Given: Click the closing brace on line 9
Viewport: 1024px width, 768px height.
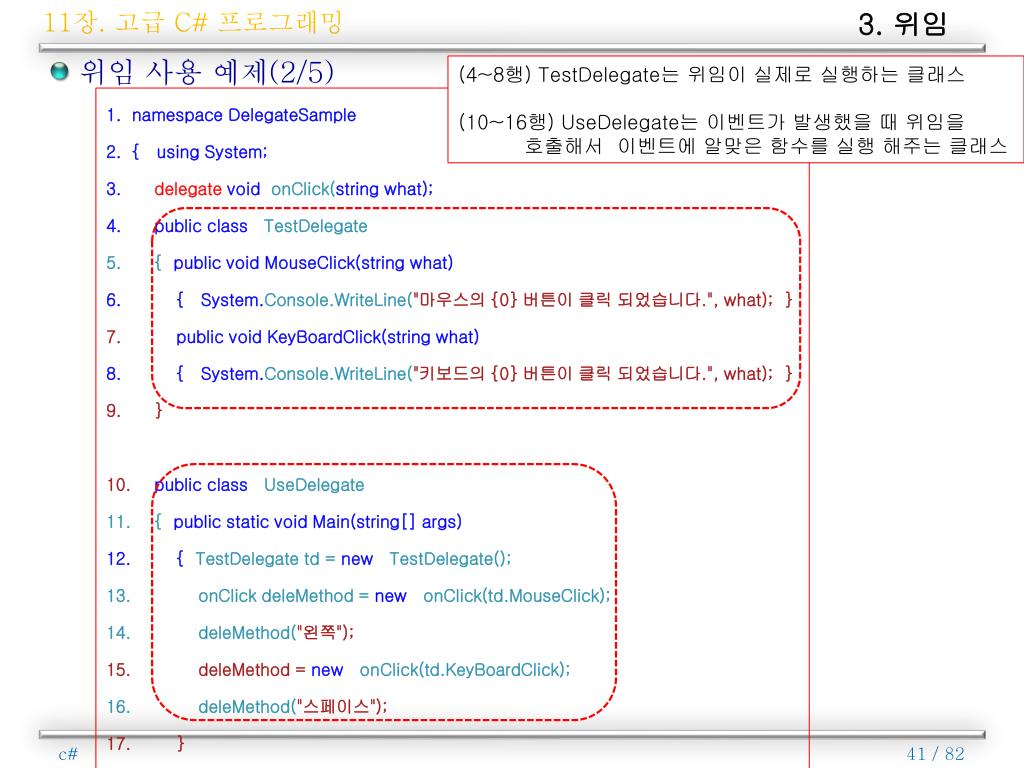Looking at the screenshot, I should click(x=159, y=411).
